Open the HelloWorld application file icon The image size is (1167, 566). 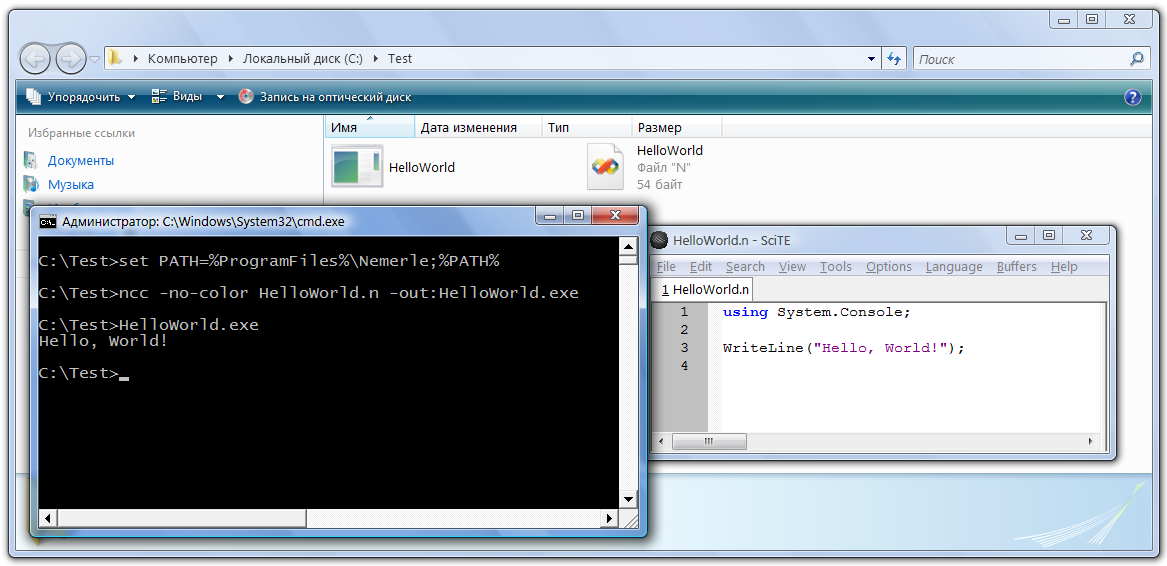point(357,167)
